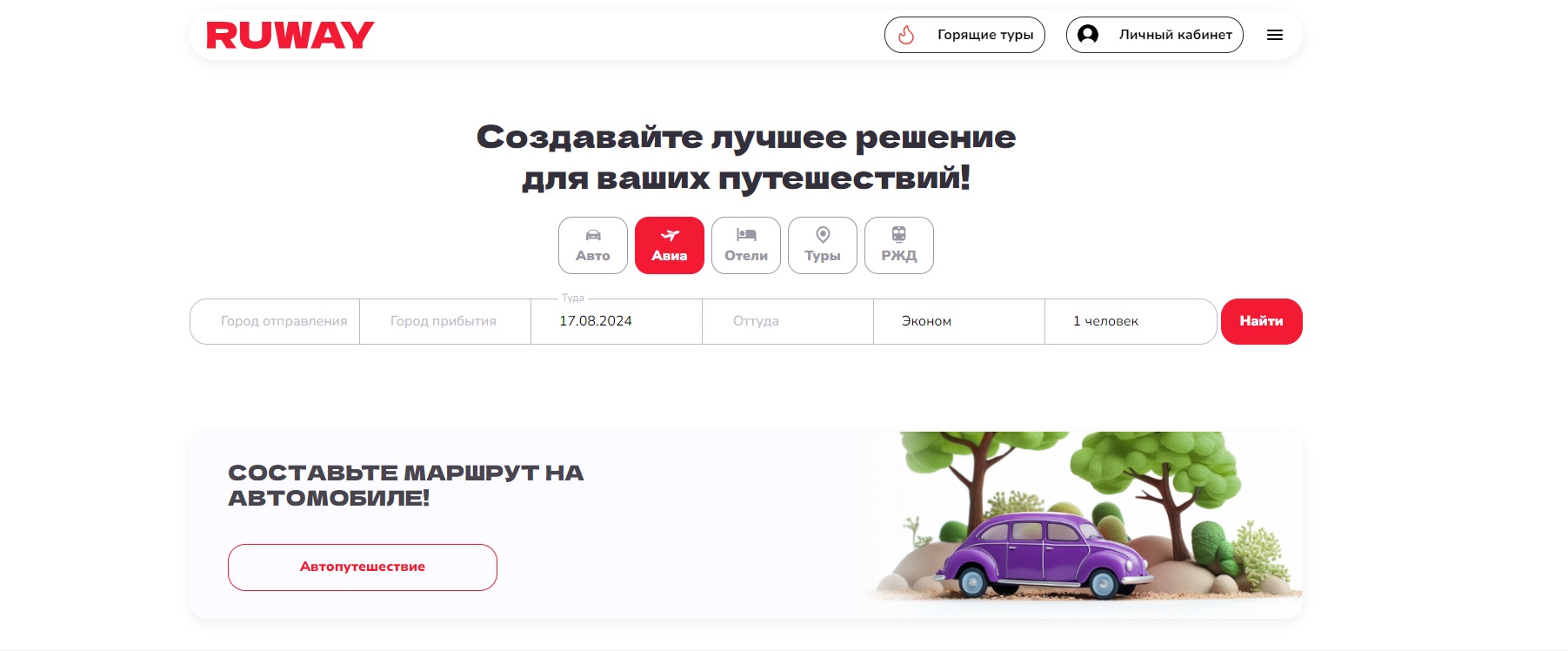Click the airplane icon on Авиа tab

tap(670, 235)
